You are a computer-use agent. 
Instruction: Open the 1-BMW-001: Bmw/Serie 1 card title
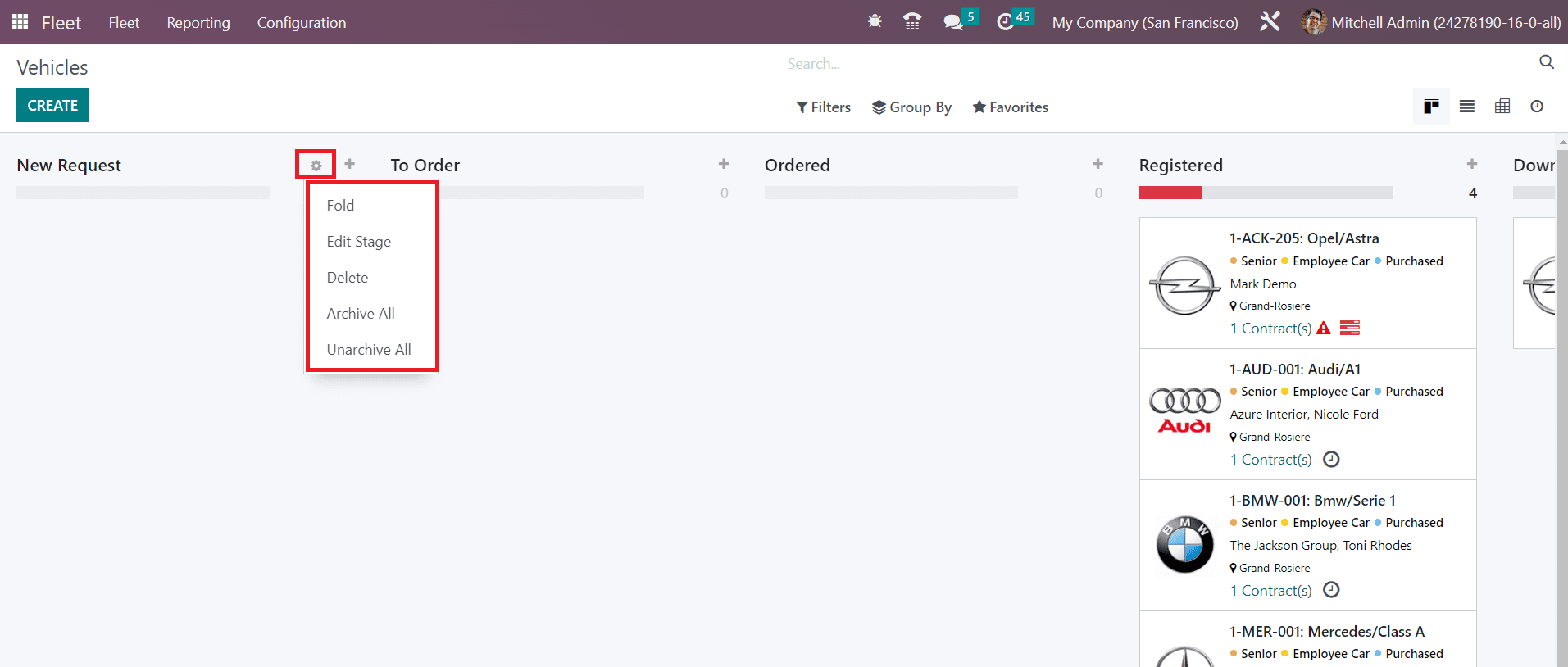[x=1312, y=501]
